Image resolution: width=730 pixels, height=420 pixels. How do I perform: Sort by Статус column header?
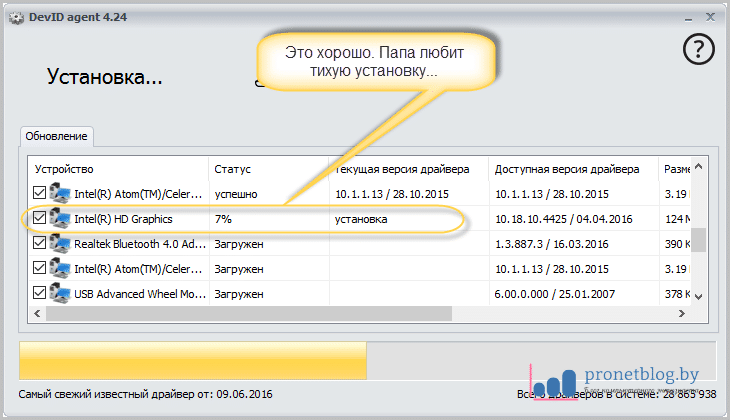tap(266, 168)
